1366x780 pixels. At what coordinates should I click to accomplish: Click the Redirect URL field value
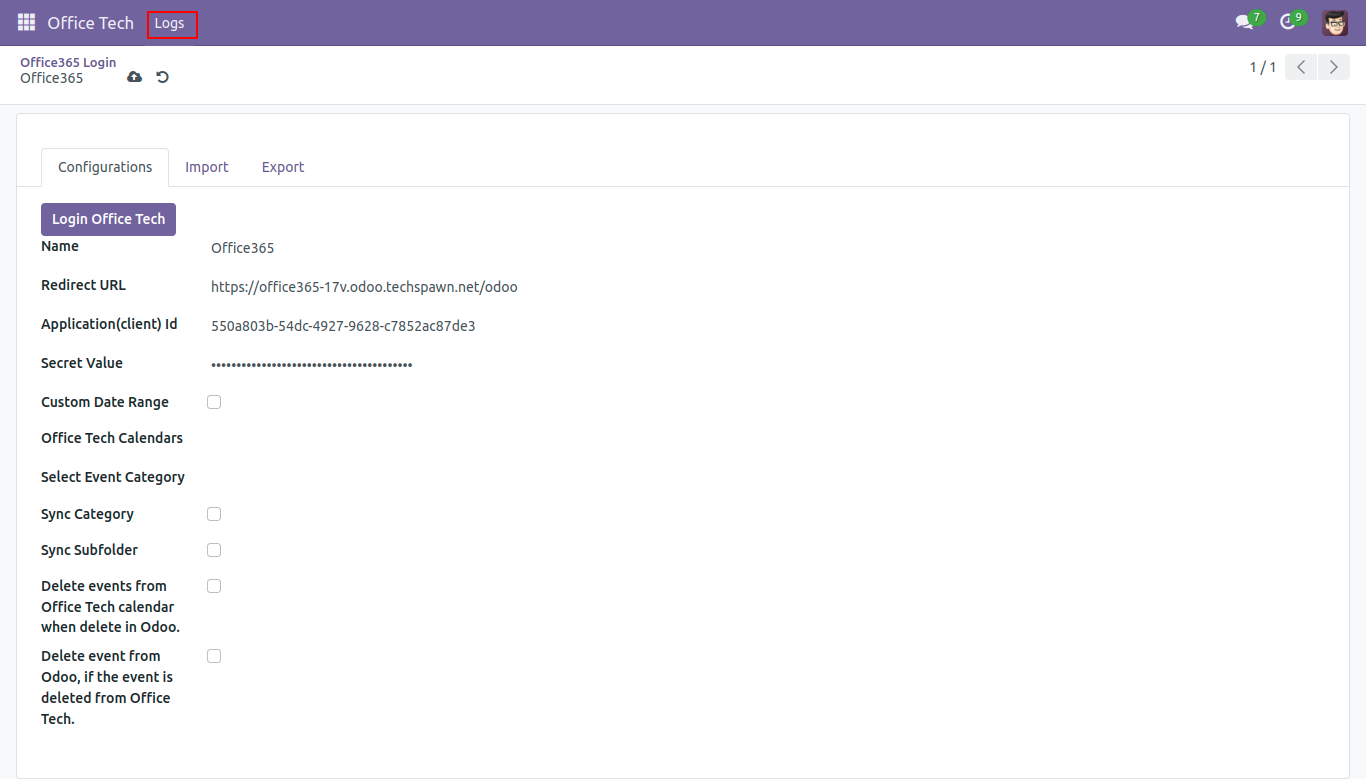point(364,287)
